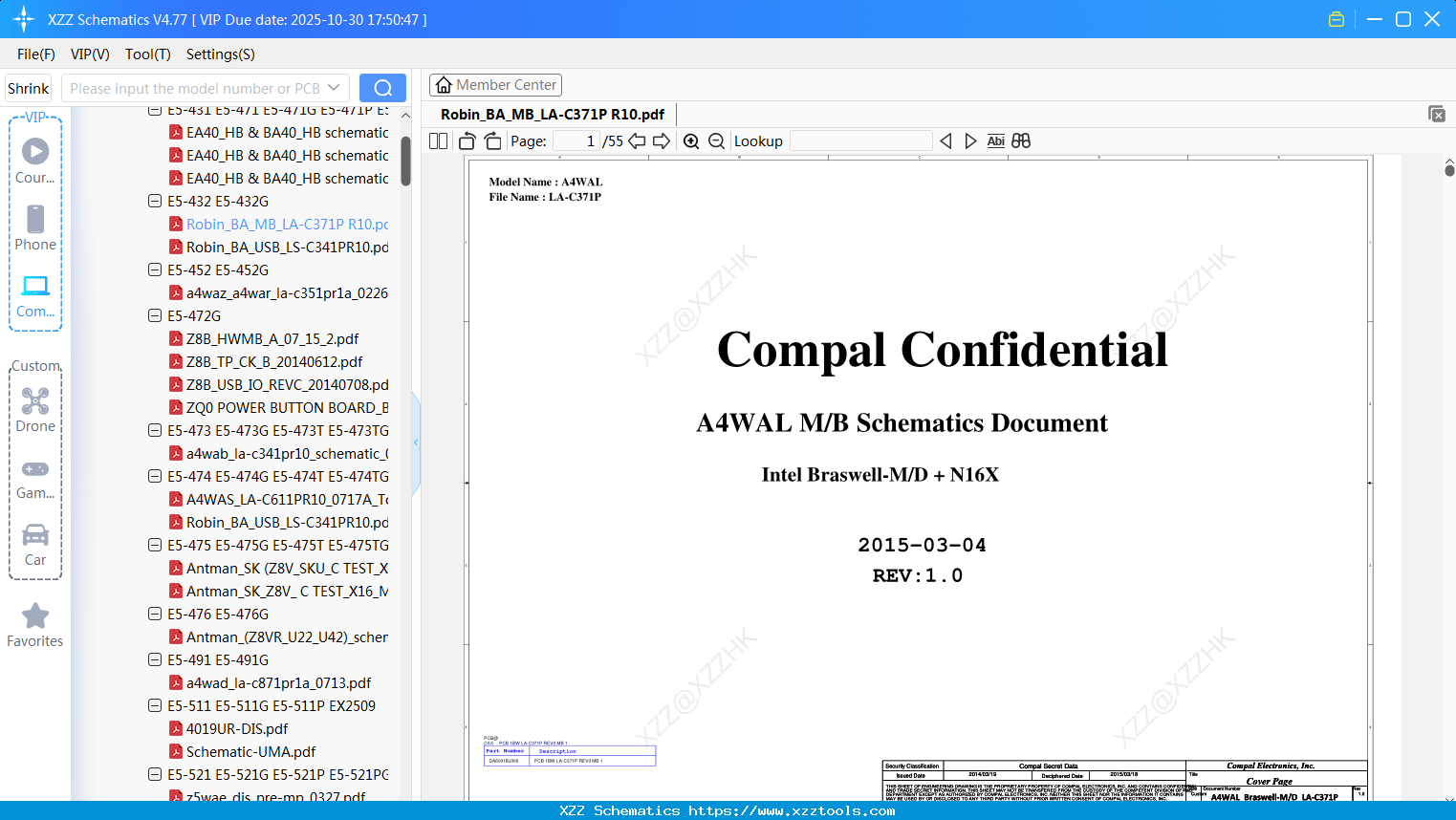Screen dimensions: 1456x820
Task: Go to the previous page arrow
Action: pyautogui.click(x=637, y=141)
